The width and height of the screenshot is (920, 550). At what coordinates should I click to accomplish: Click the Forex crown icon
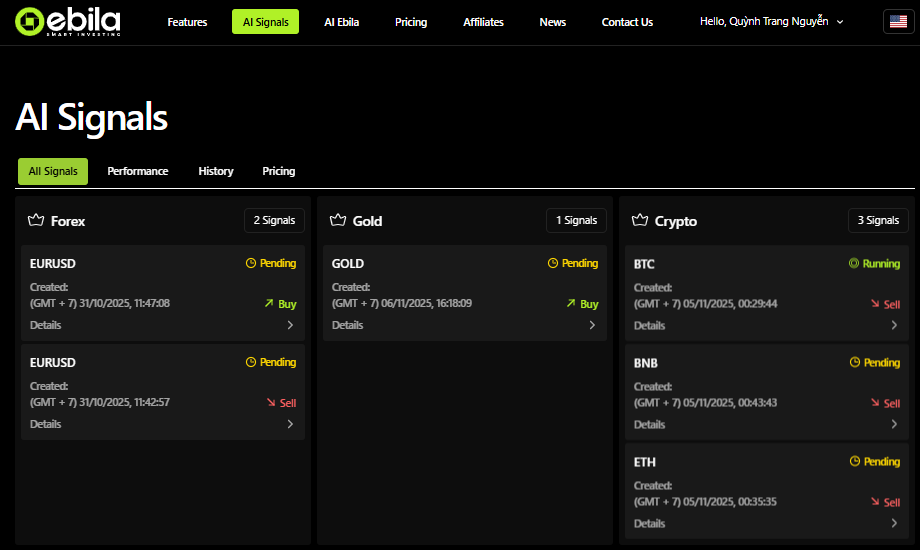click(x=36, y=221)
